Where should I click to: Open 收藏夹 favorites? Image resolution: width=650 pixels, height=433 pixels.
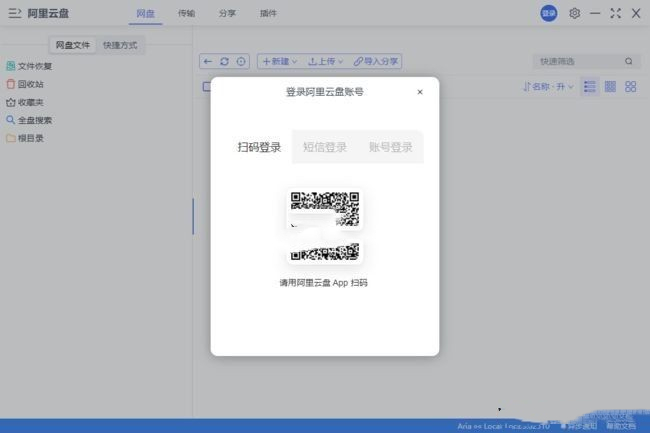pyautogui.click(x=25, y=102)
